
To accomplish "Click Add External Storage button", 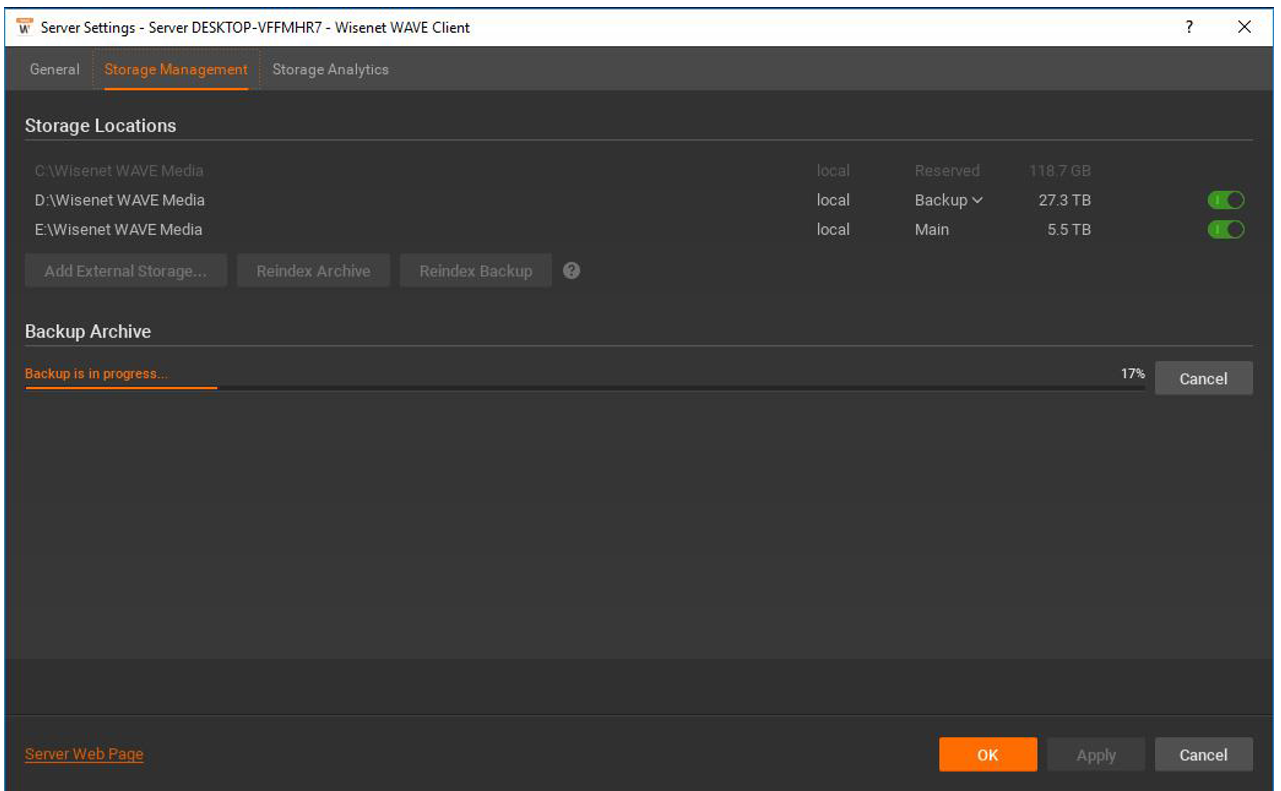I will coord(126,271).
